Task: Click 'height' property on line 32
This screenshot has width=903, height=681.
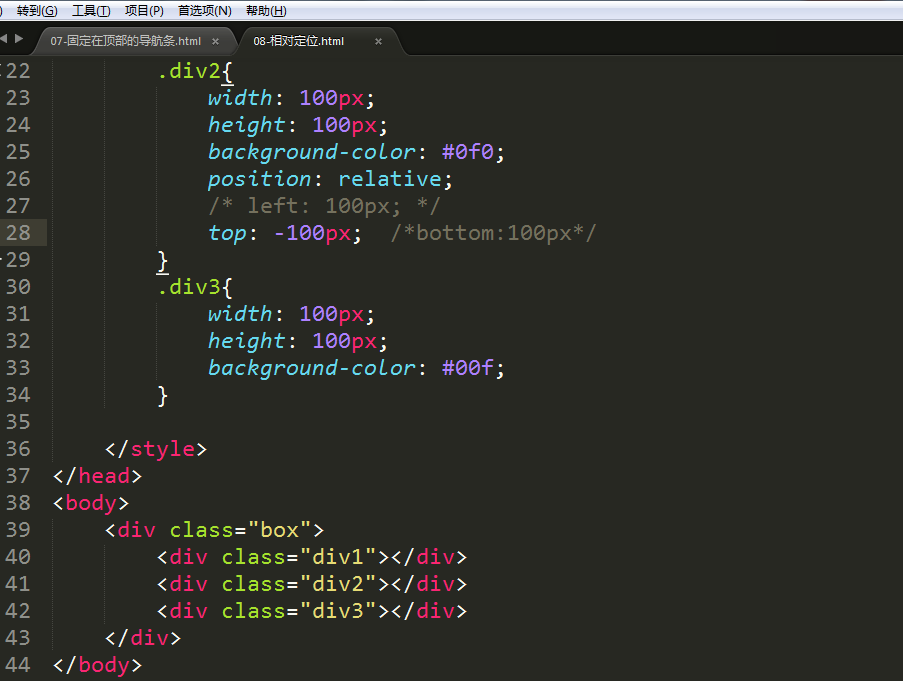Action: pos(246,341)
